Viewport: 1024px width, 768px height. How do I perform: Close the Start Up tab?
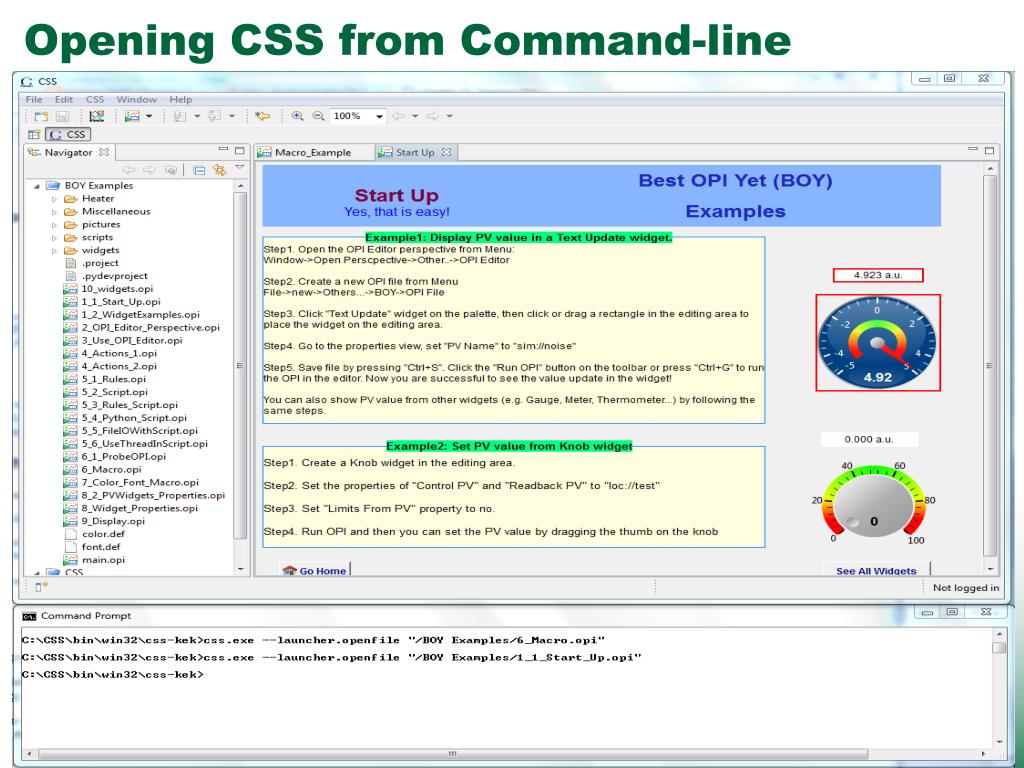(446, 152)
